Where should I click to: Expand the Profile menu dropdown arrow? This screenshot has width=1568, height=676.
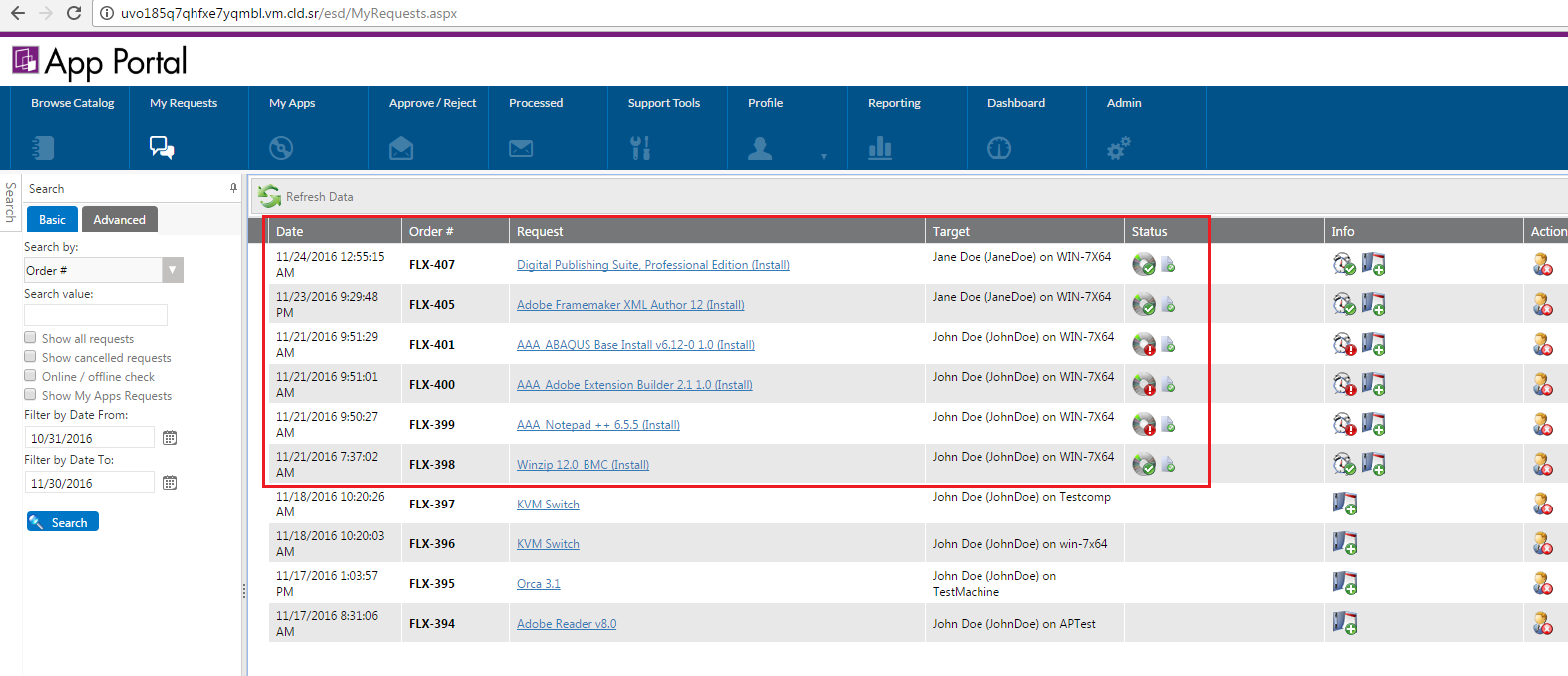(823, 156)
